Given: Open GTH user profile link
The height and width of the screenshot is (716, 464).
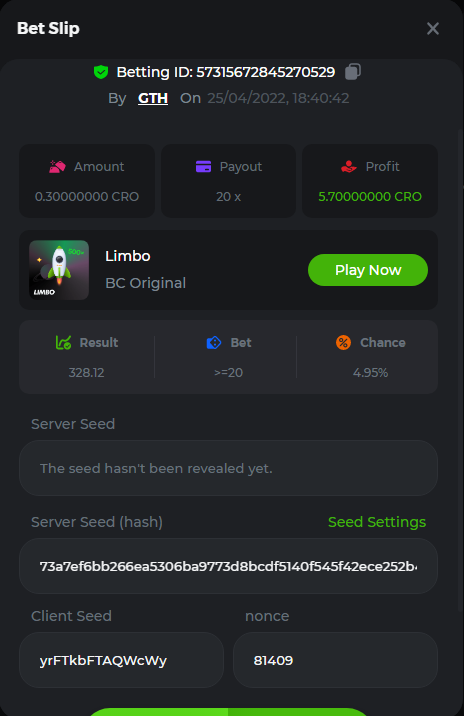Looking at the screenshot, I should pyautogui.click(x=153, y=98).
